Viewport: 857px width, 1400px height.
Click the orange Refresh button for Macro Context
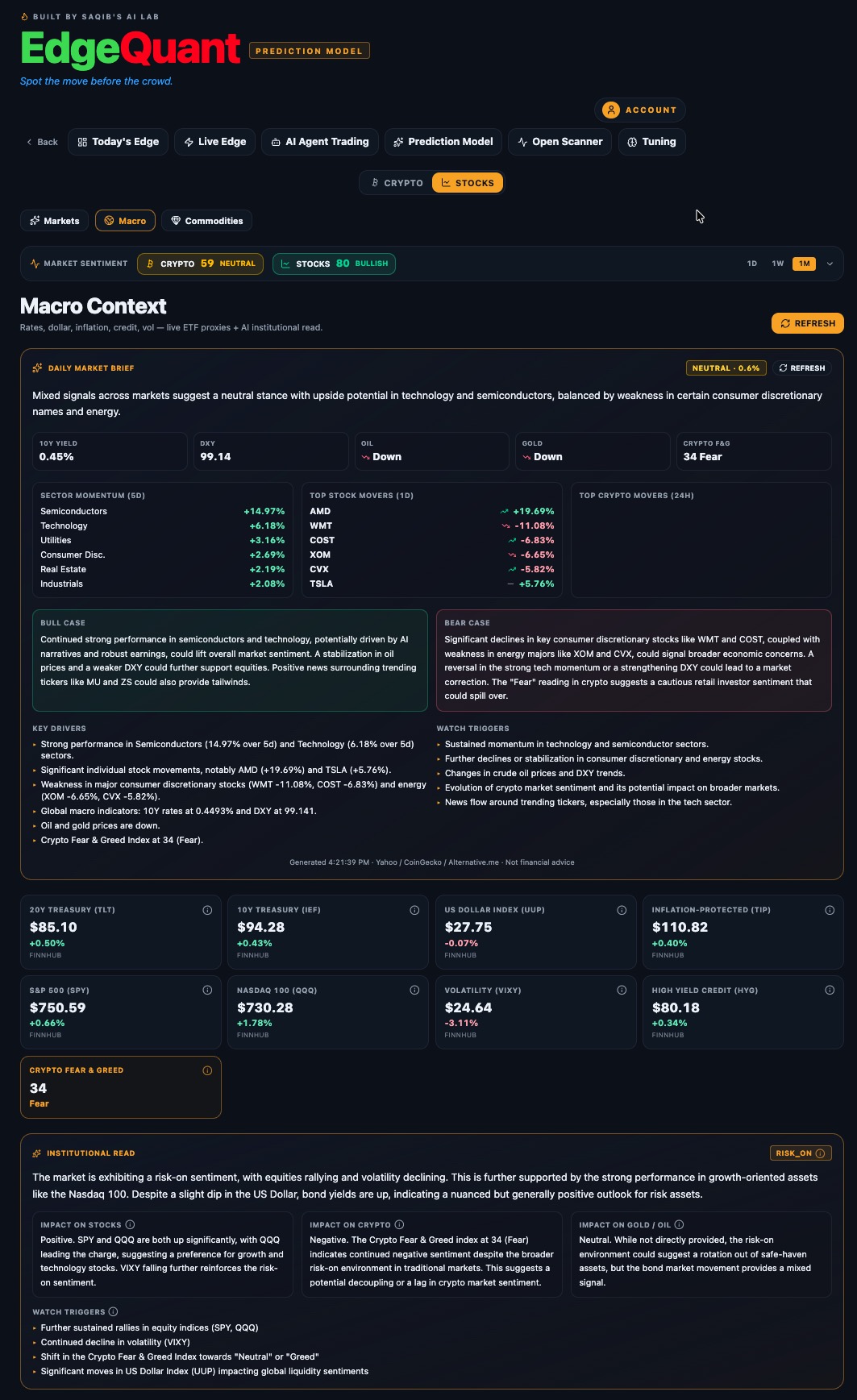(x=807, y=323)
